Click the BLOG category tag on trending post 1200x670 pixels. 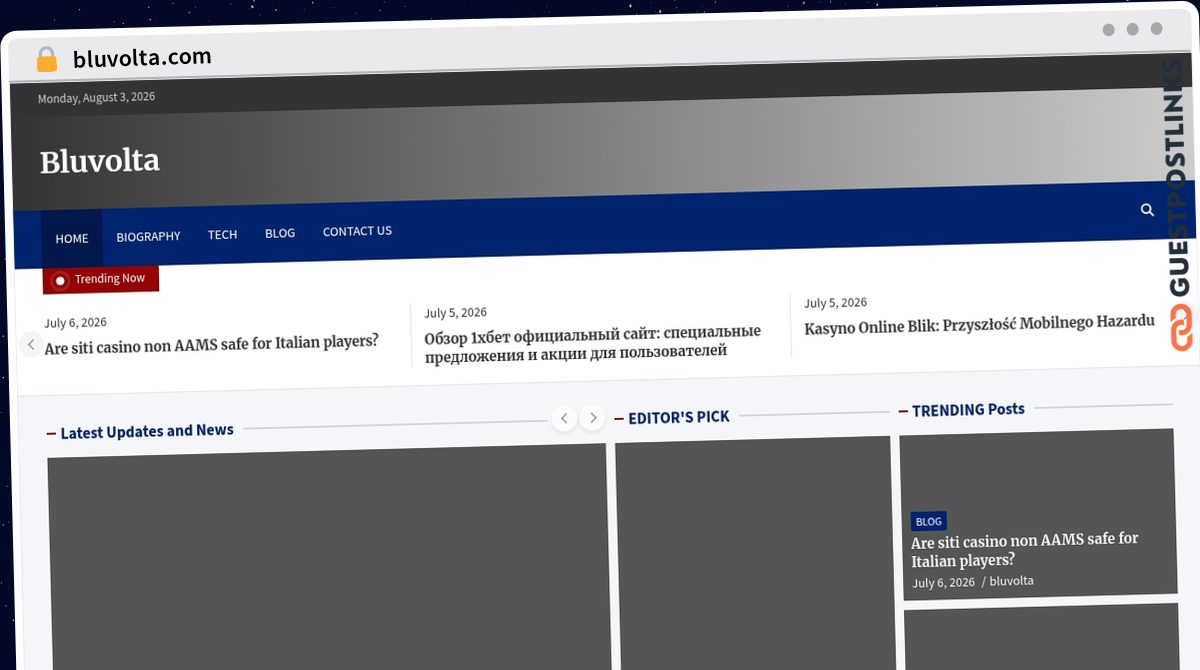pos(928,521)
